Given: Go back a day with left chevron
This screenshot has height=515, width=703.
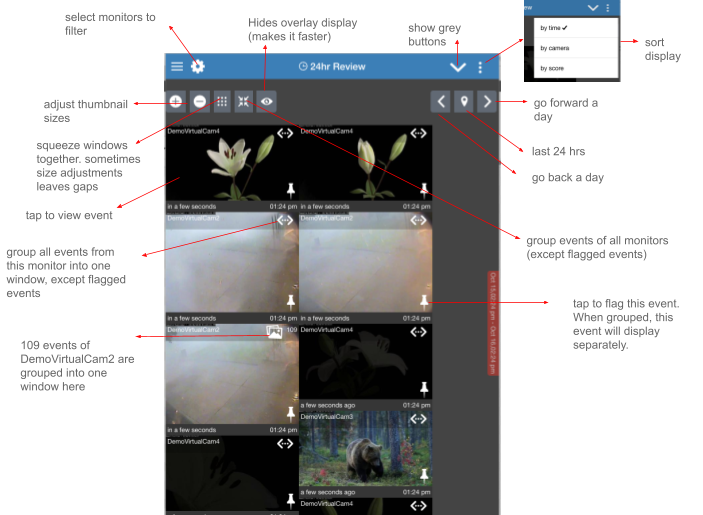Looking at the screenshot, I should 441,102.
